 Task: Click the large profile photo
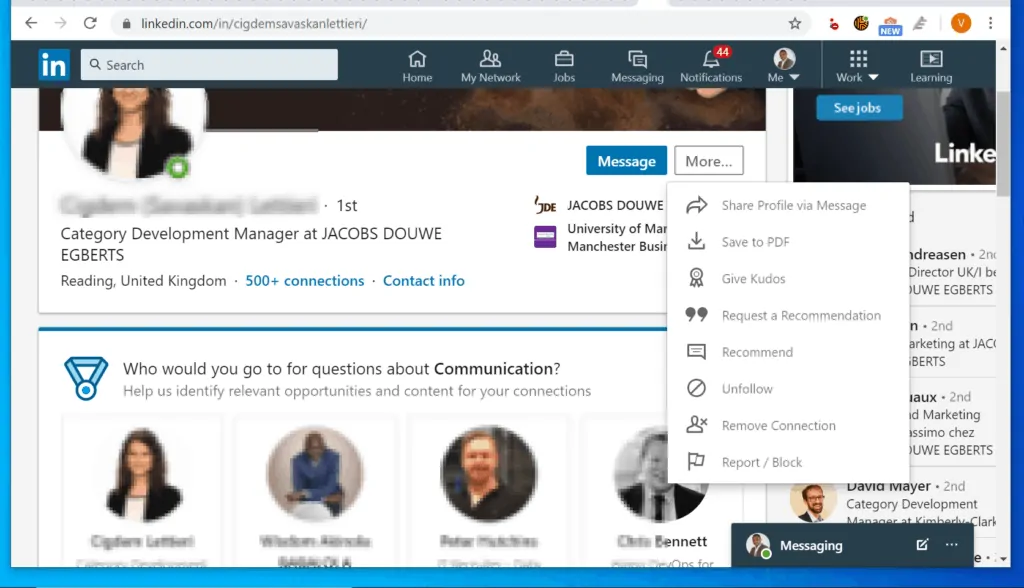click(x=134, y=133)
